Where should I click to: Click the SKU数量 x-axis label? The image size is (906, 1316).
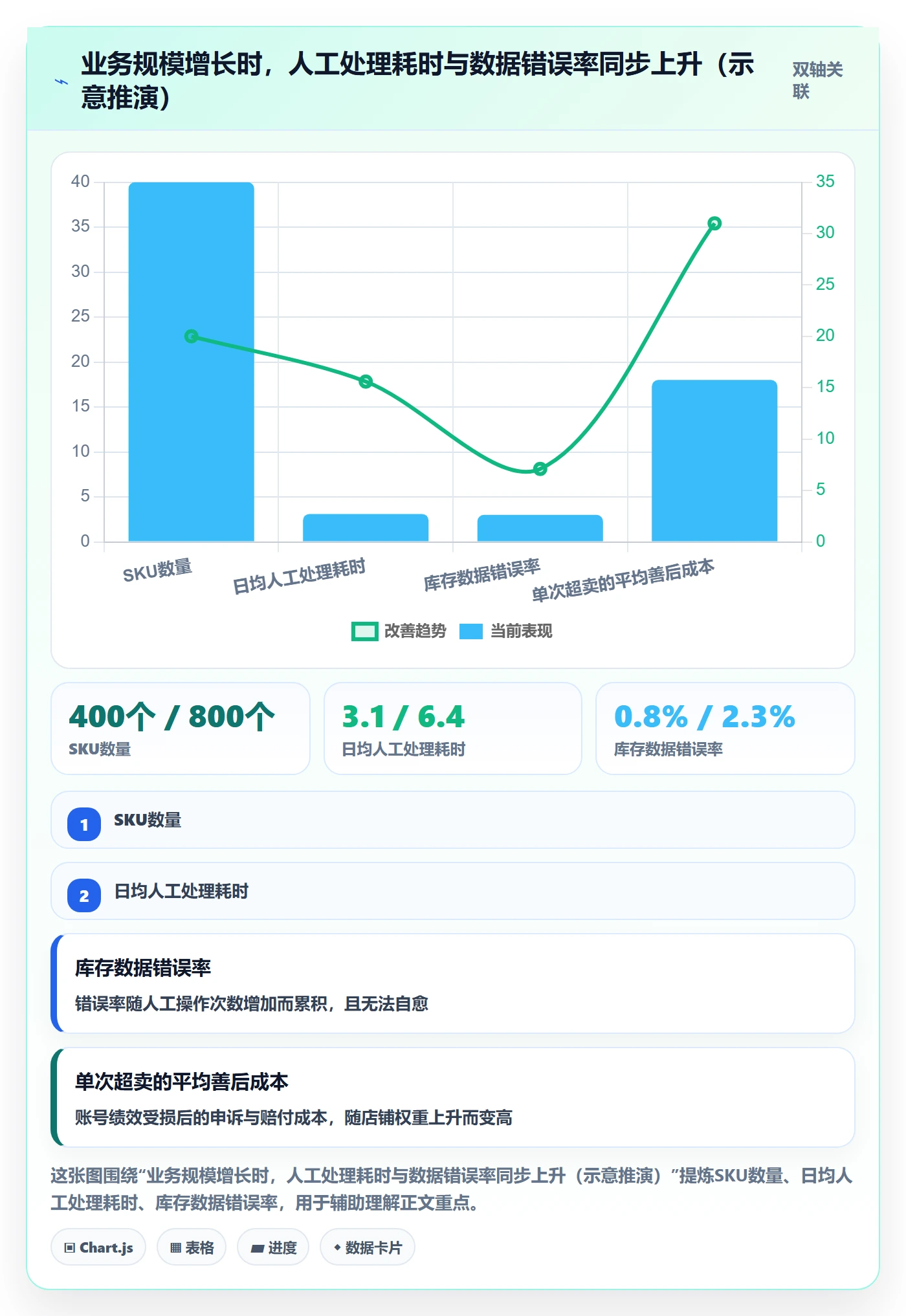157,571
